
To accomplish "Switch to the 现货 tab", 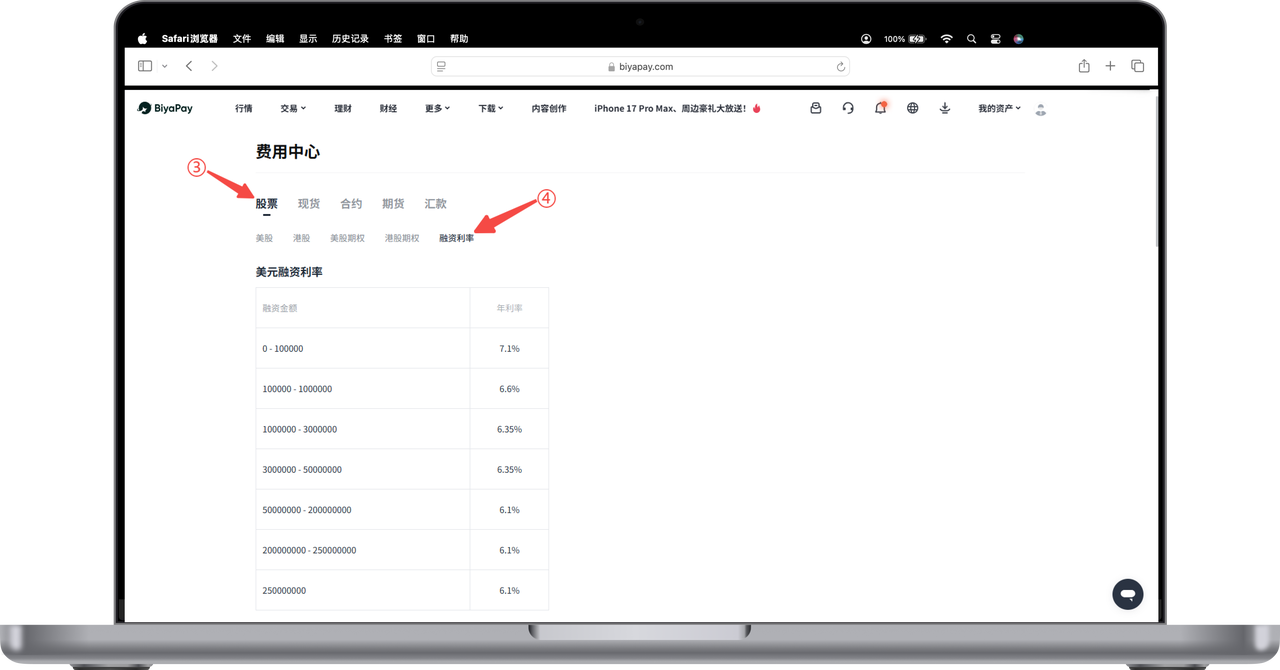I will [x=309, y=204].
